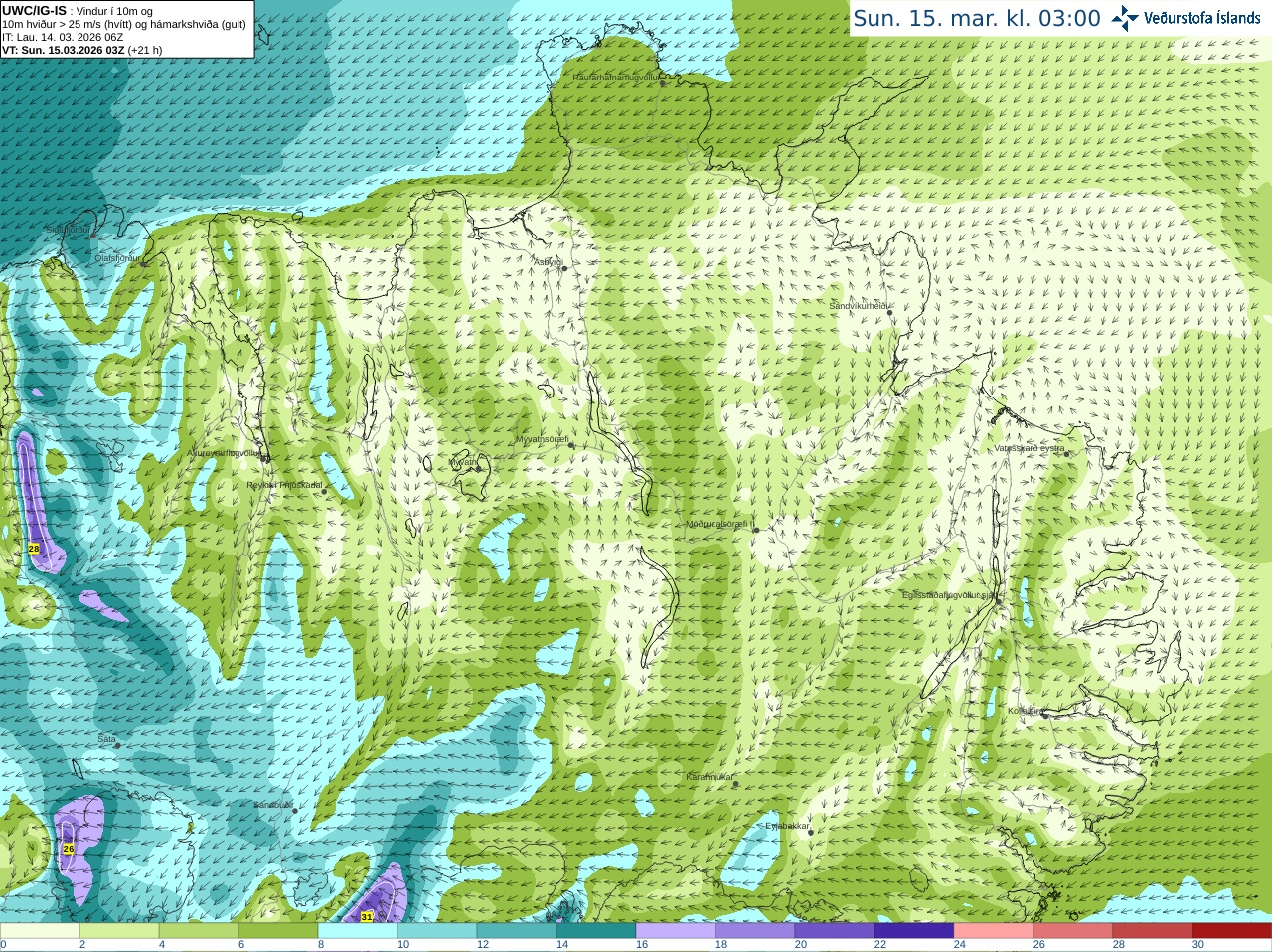1272x952 pixels.
Task: Click the Veðurstofa Íslands logo icon
Action: point(1124,18)
